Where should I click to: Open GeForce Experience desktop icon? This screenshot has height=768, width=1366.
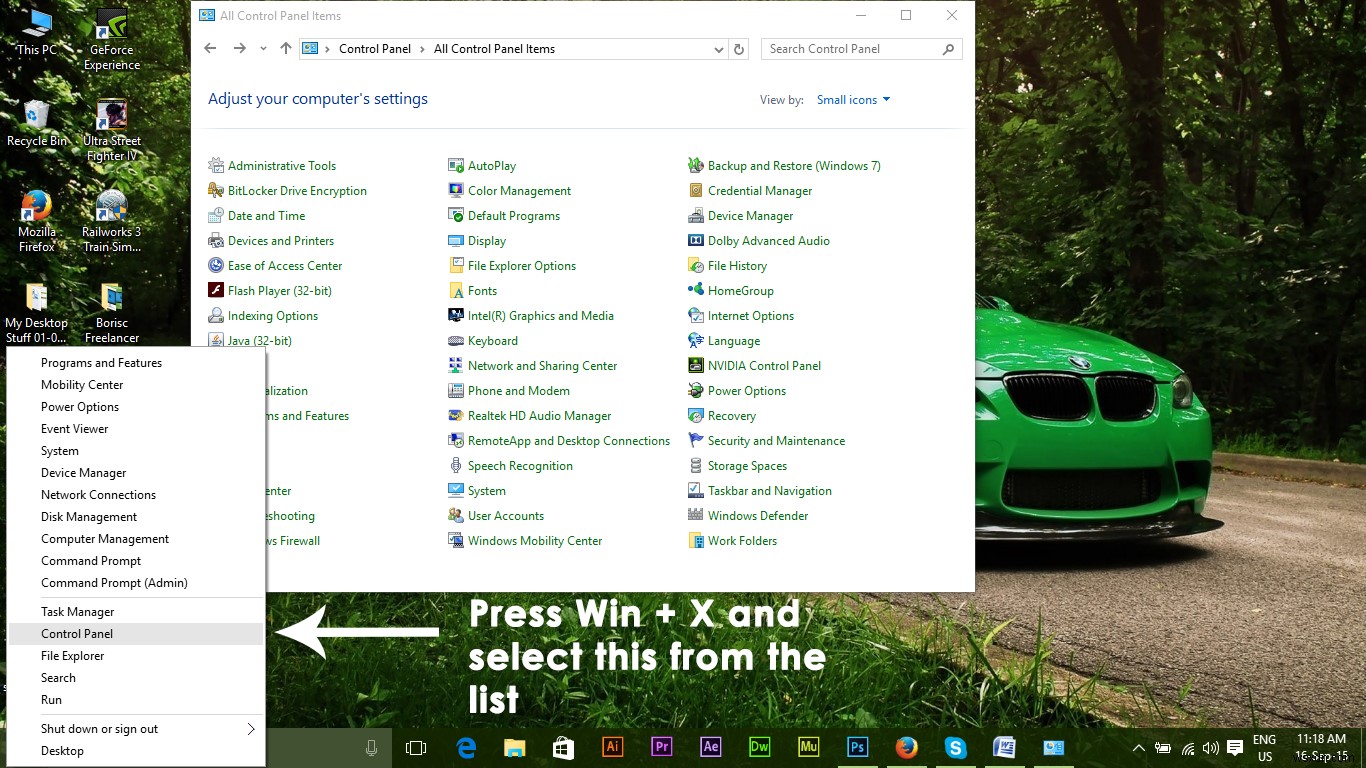[x=112, y=40]
